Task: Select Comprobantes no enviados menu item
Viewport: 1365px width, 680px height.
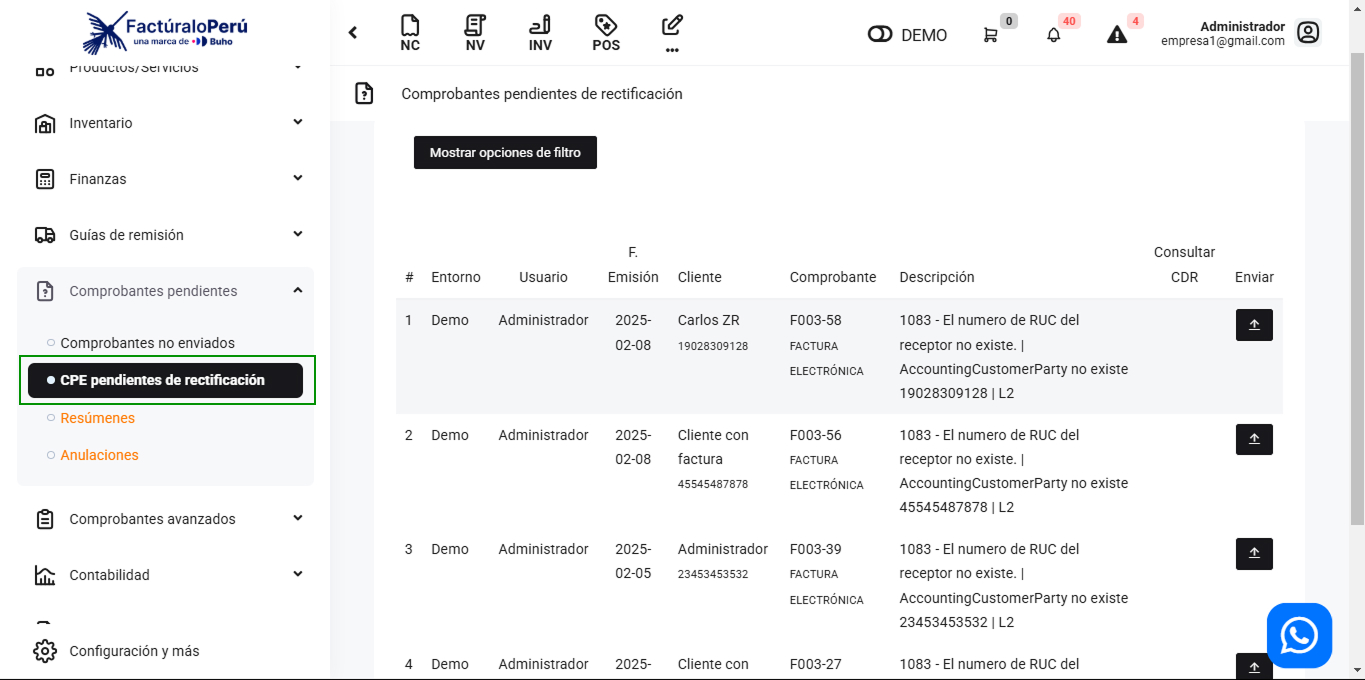Action: tap(147, 343)
